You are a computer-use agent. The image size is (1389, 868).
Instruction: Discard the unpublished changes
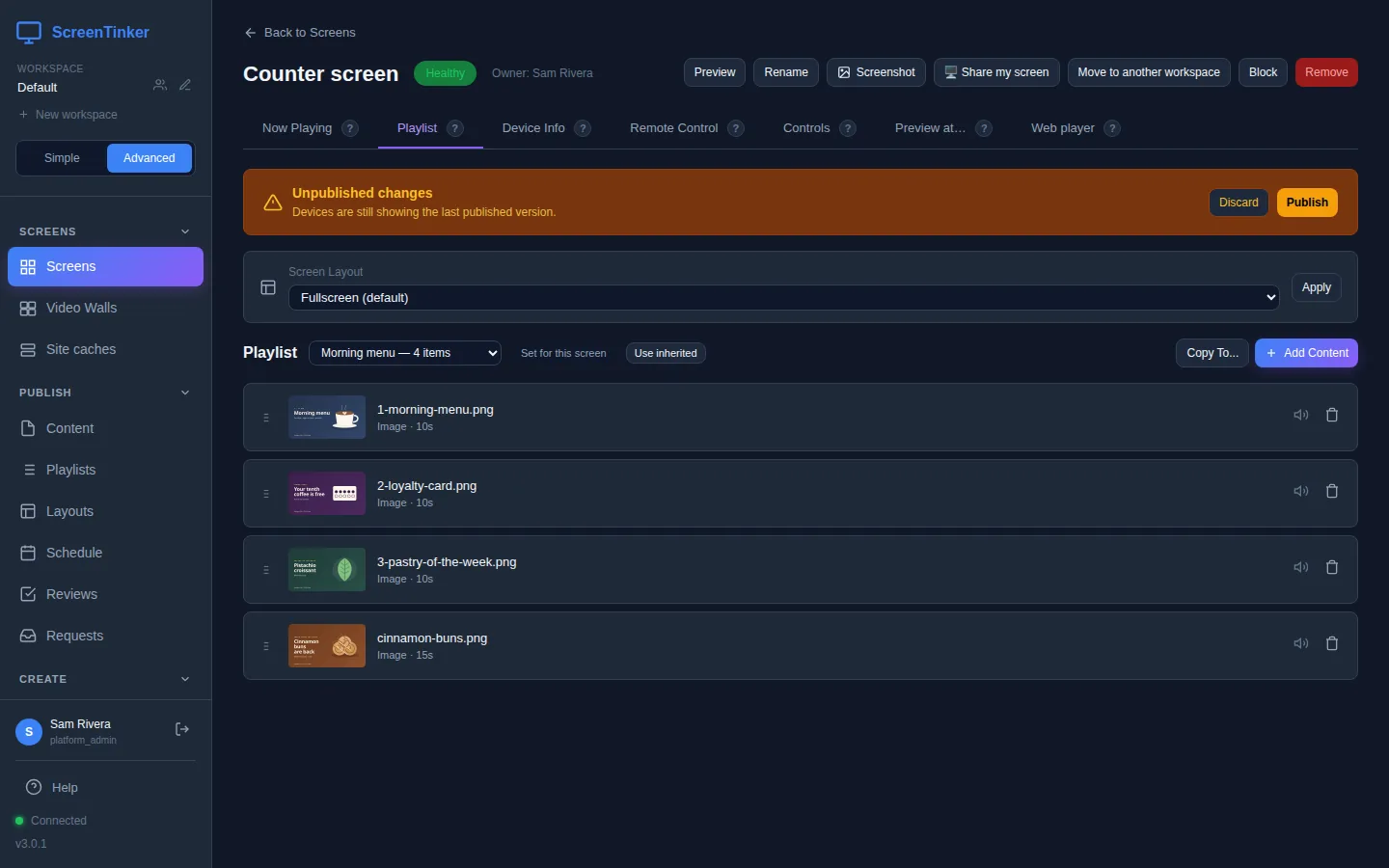tap(1239, 203)
